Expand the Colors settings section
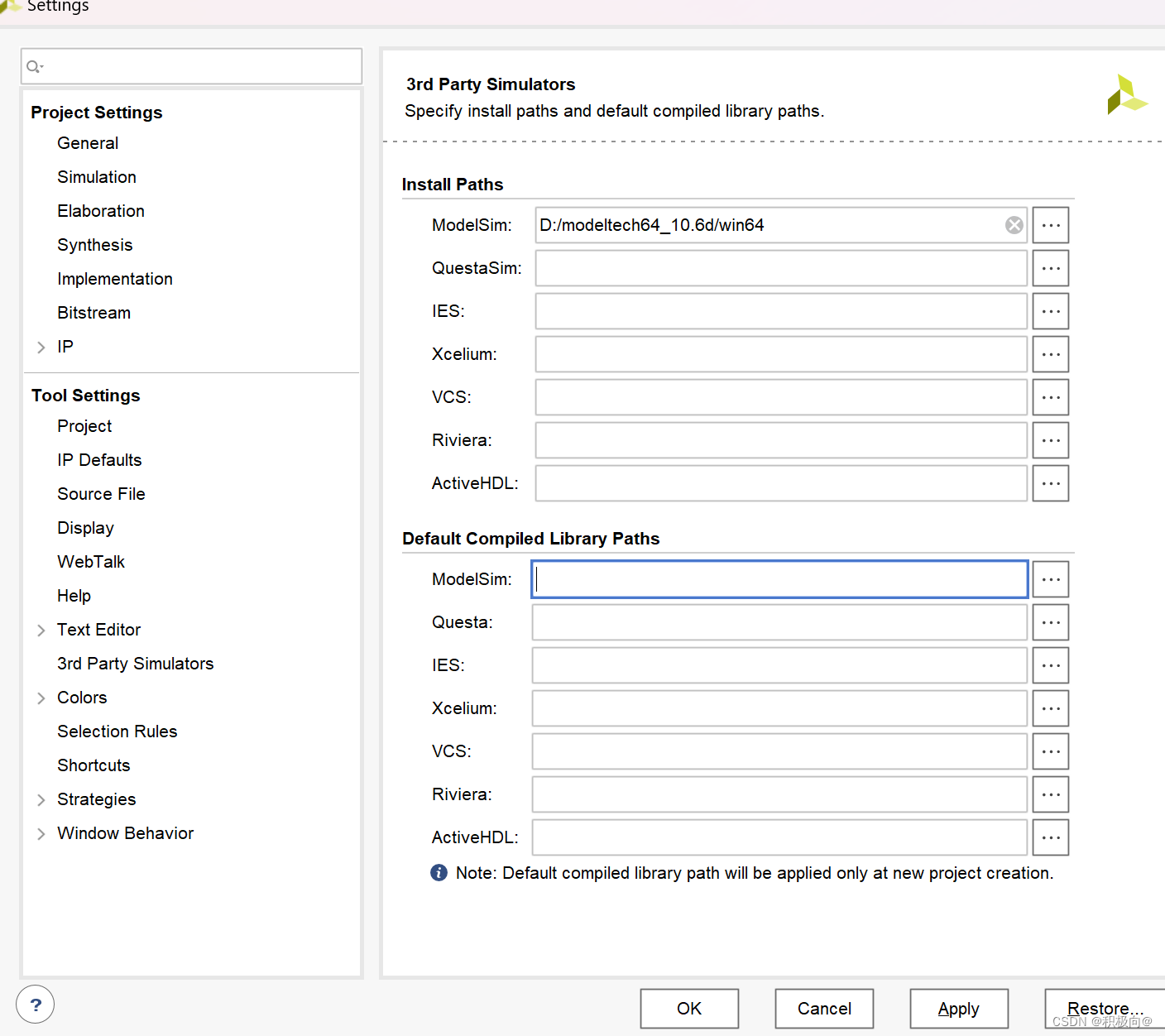Image resolution: width=1165 pixels, height=1036 pixels. click(x=41, y=698)
